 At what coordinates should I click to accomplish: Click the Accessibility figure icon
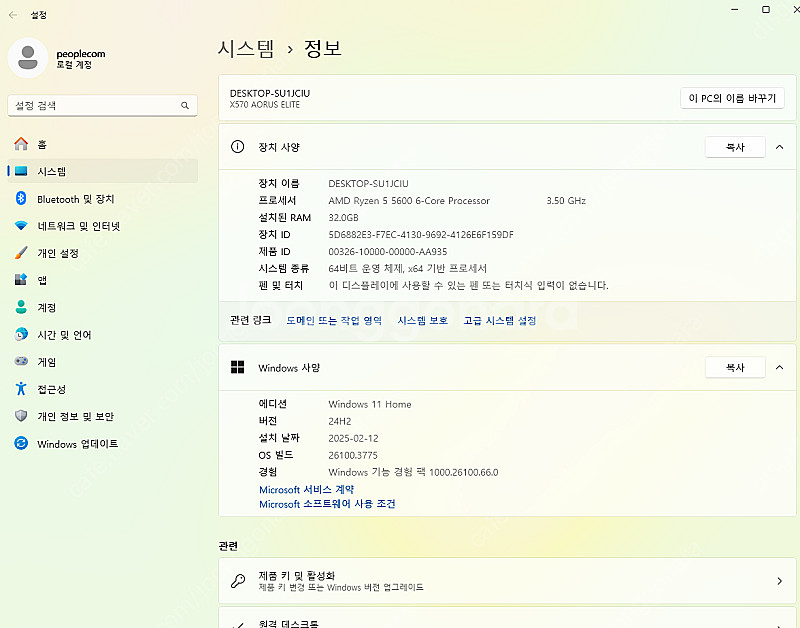pos(21,389)
